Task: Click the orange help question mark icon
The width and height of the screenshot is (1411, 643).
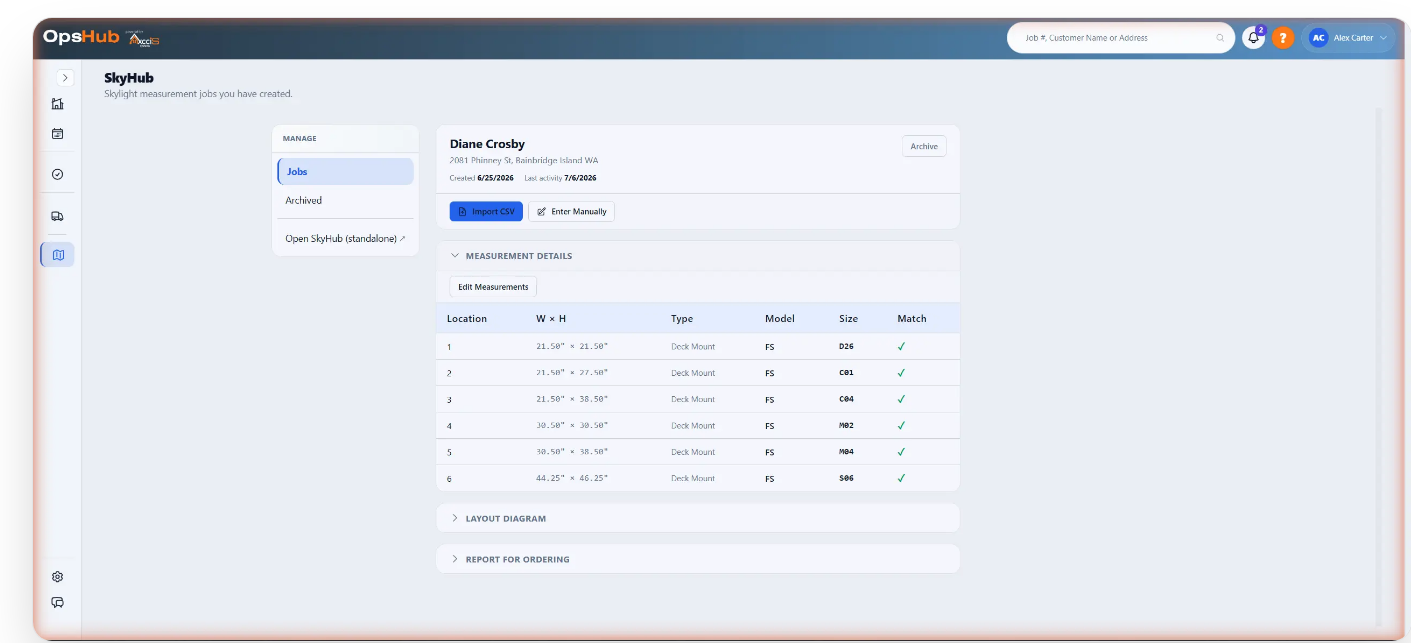Action: (x=1283, y=38)
